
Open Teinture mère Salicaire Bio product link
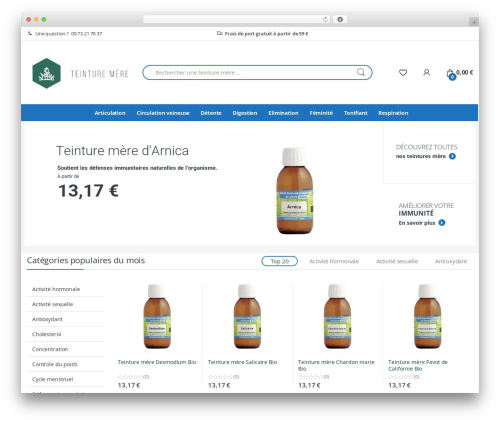point(242,362)
